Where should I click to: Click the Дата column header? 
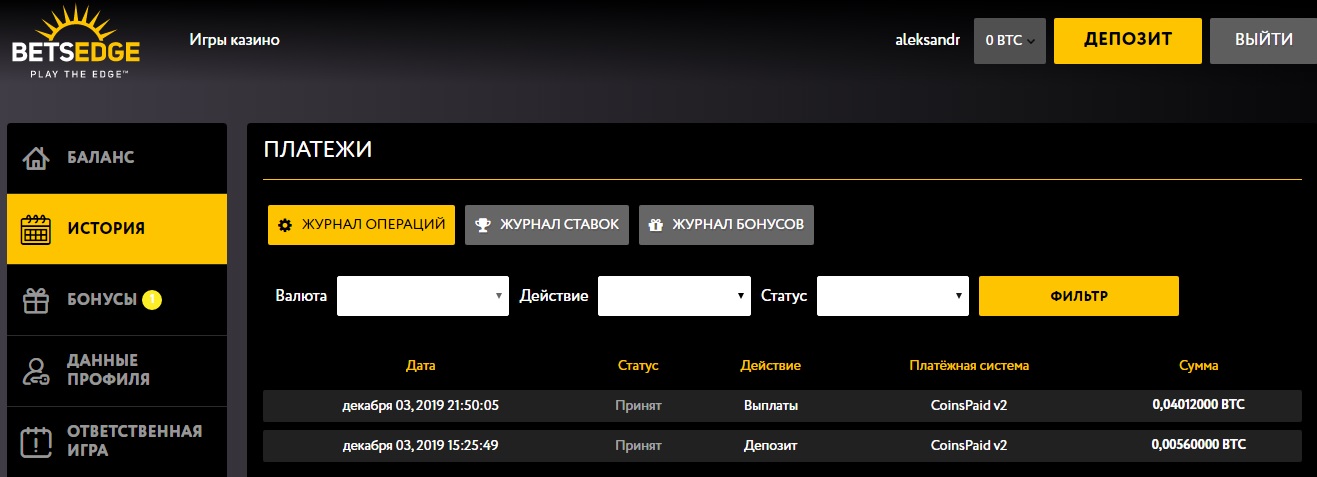[421, 366]
